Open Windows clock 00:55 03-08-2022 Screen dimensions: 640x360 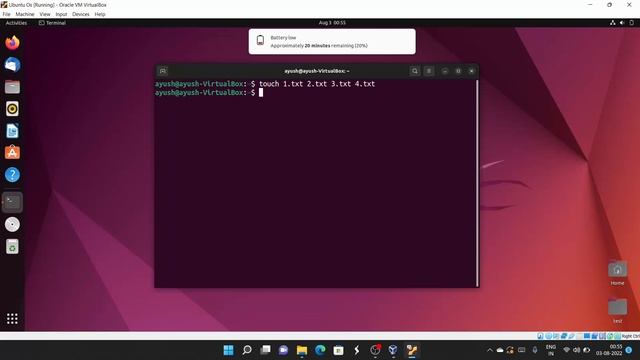click(609, 350)
